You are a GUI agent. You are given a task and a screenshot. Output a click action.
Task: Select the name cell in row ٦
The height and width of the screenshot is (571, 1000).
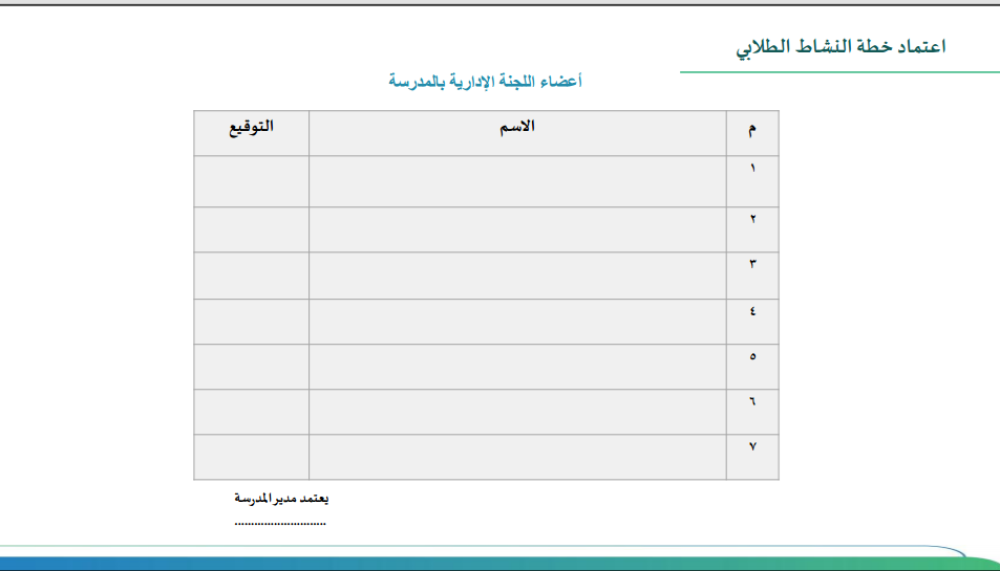[x=517, y=411]
